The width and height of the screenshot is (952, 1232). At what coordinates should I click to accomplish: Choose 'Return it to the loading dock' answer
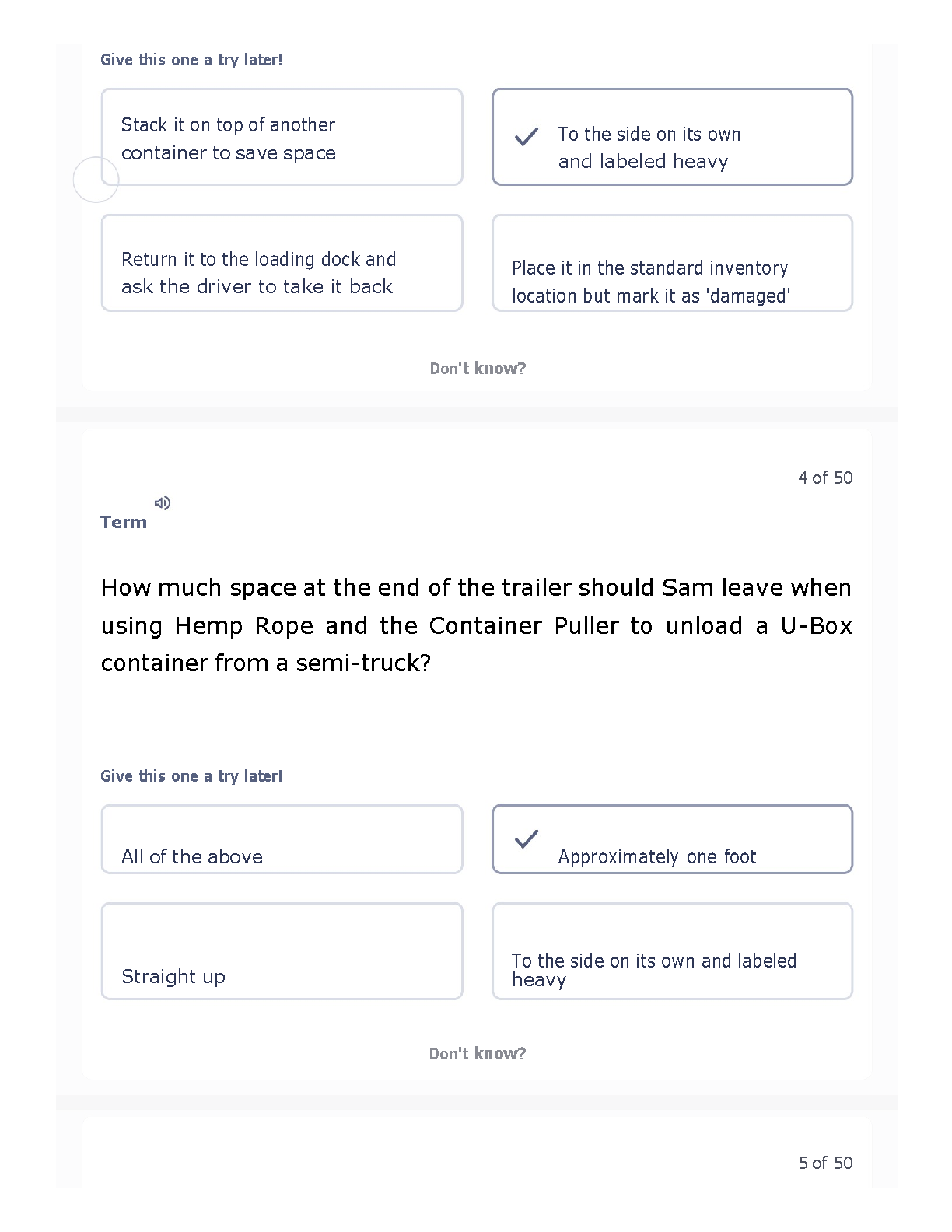[x=282, y=263]
